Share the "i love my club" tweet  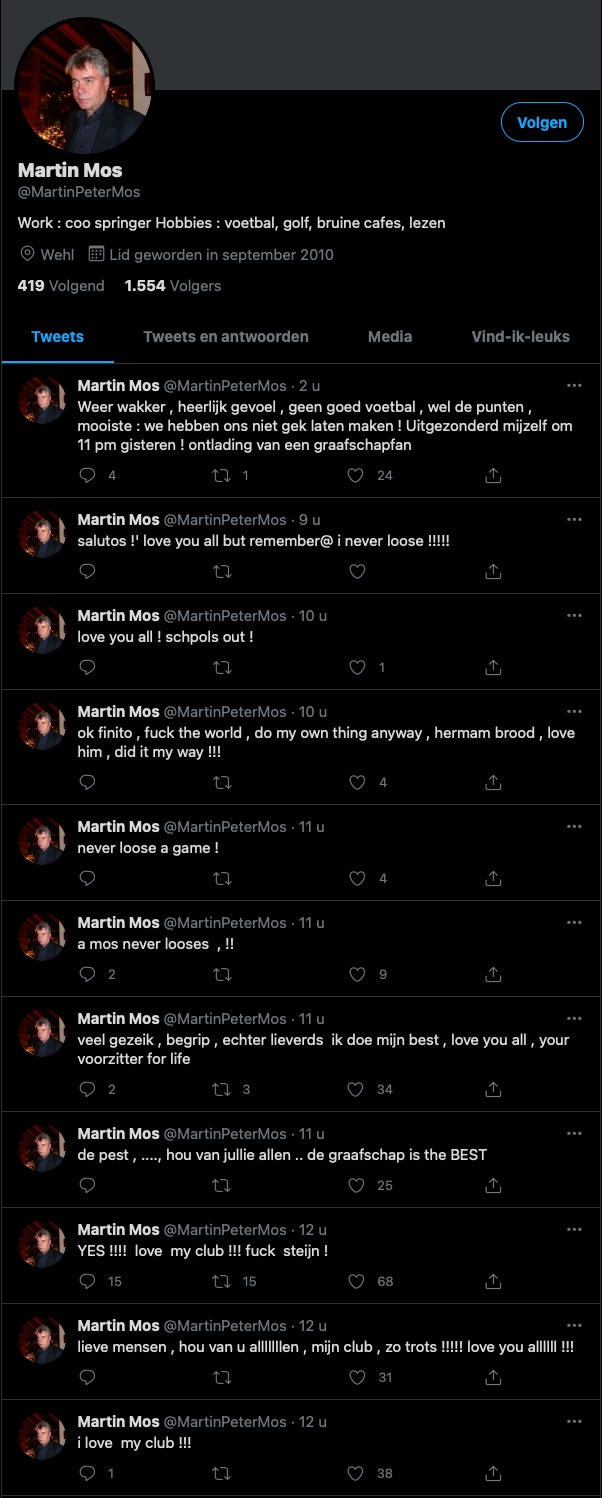pos(492,1473)
